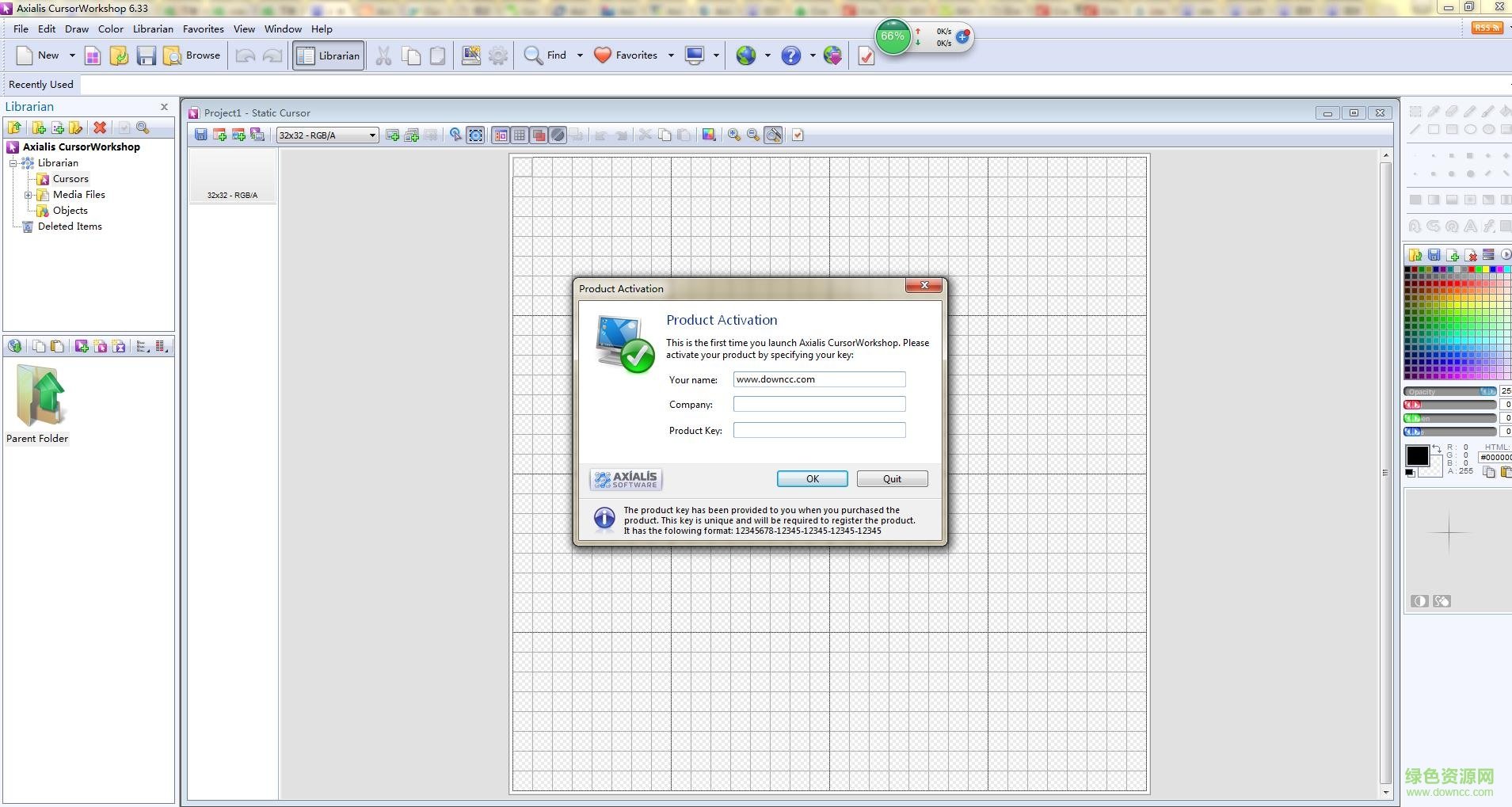Screen dimensions: 1512x807
Task: Toggle the Librarian panel button
Action: pyautogui.click(x=329, y=55)
